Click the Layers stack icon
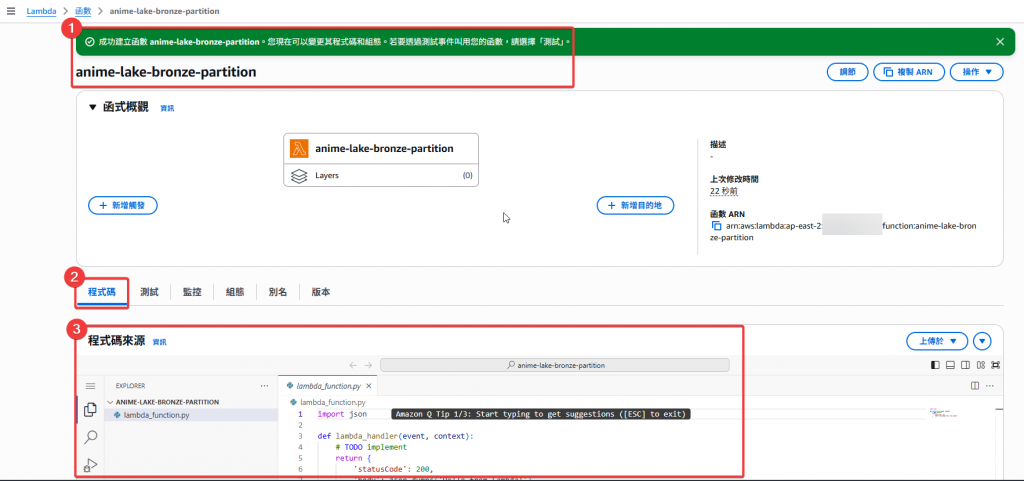 [299, 176]
